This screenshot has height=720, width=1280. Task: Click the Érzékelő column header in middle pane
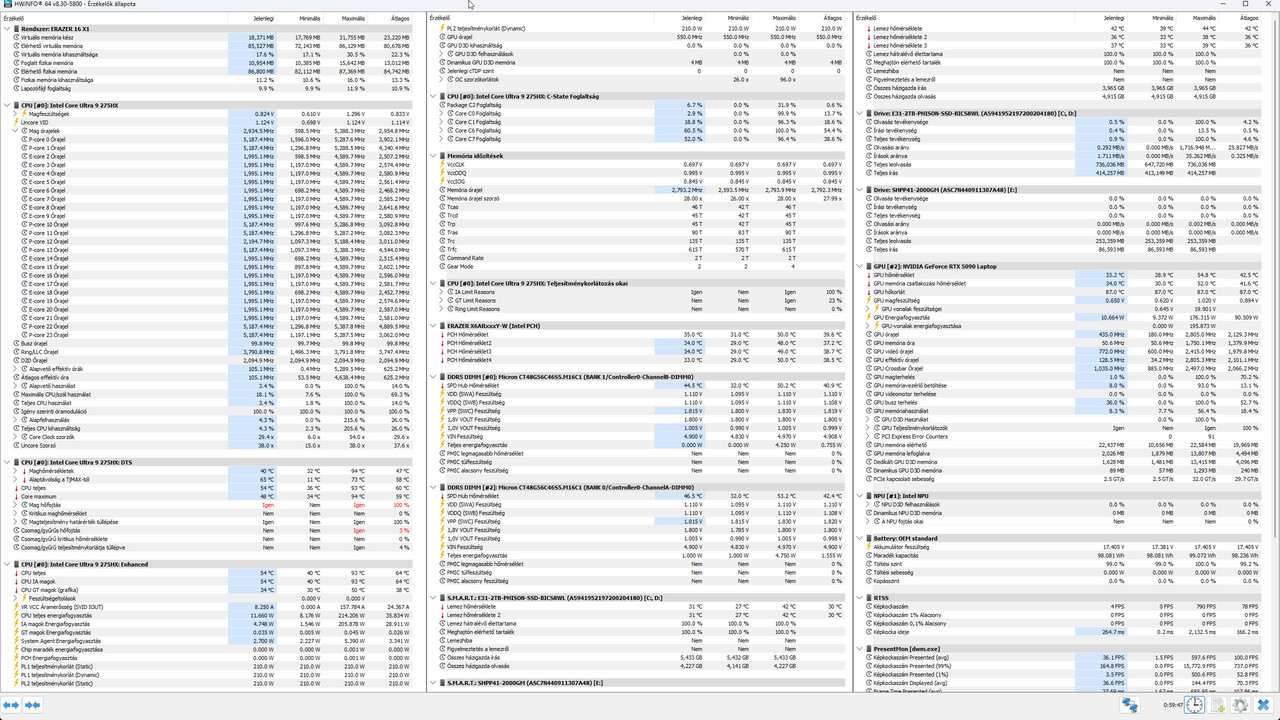coord(540,18)
